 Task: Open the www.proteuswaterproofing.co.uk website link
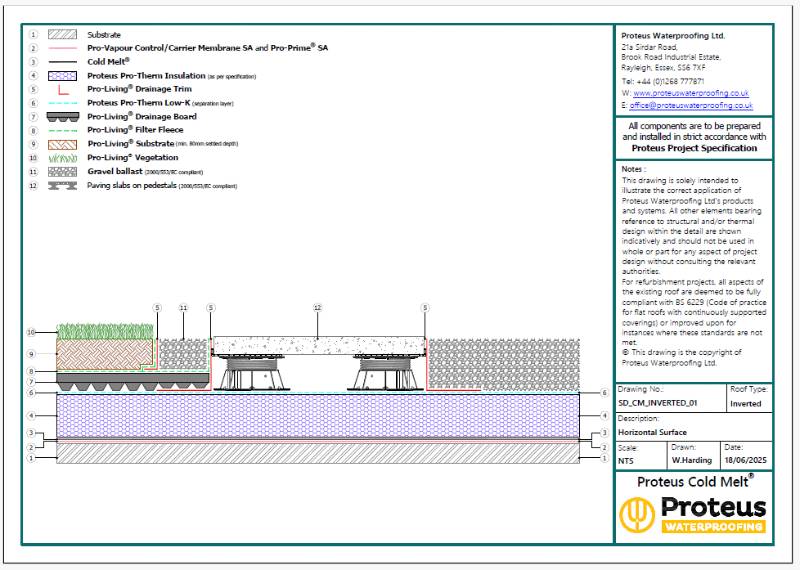pyautogui.click(x=691, y=93)
